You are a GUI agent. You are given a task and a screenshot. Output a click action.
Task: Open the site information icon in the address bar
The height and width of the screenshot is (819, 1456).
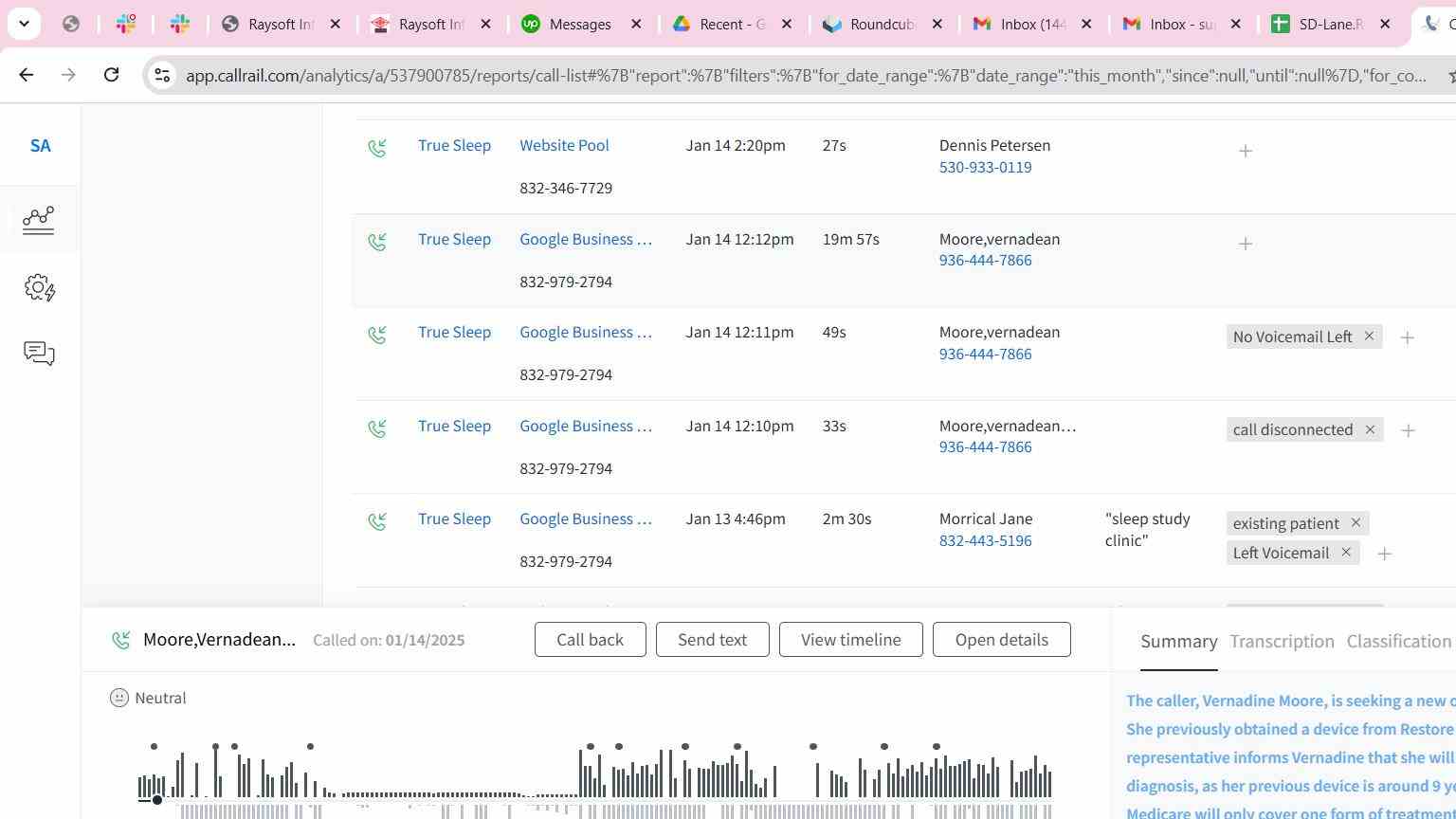tap(162, 75)
